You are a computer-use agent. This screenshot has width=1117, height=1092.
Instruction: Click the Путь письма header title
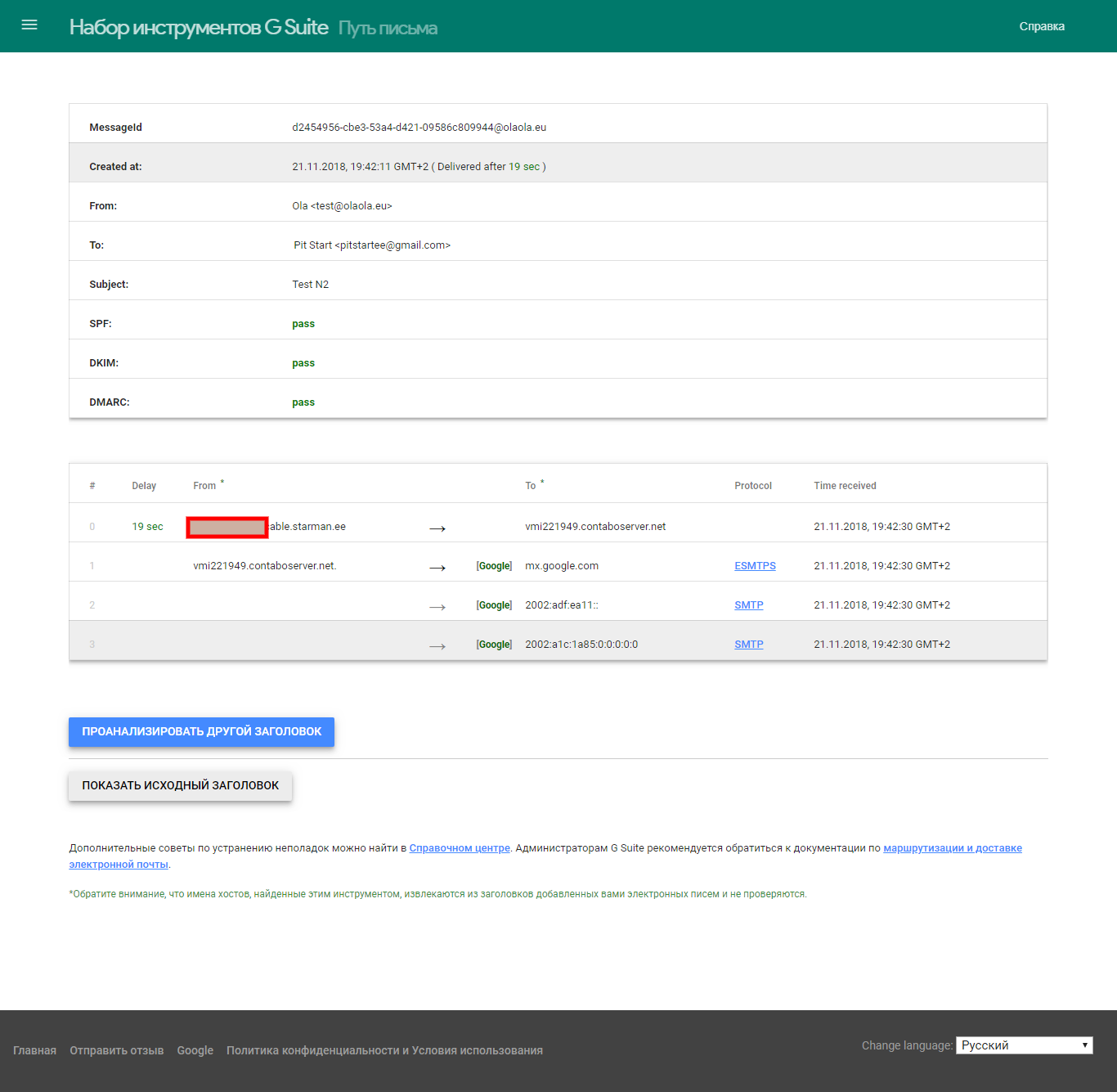(388, 27)
